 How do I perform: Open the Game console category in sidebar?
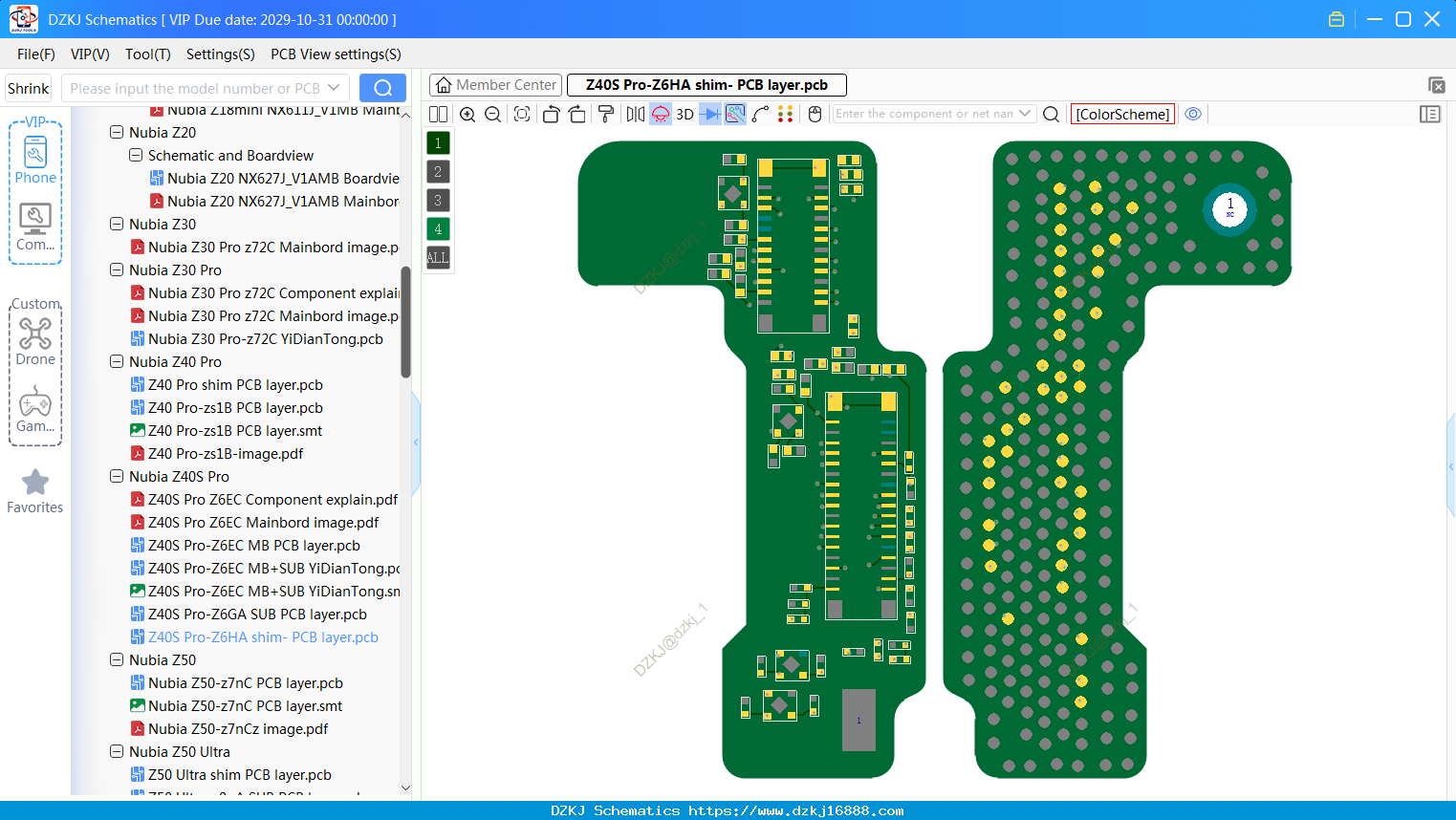(35, 409)
